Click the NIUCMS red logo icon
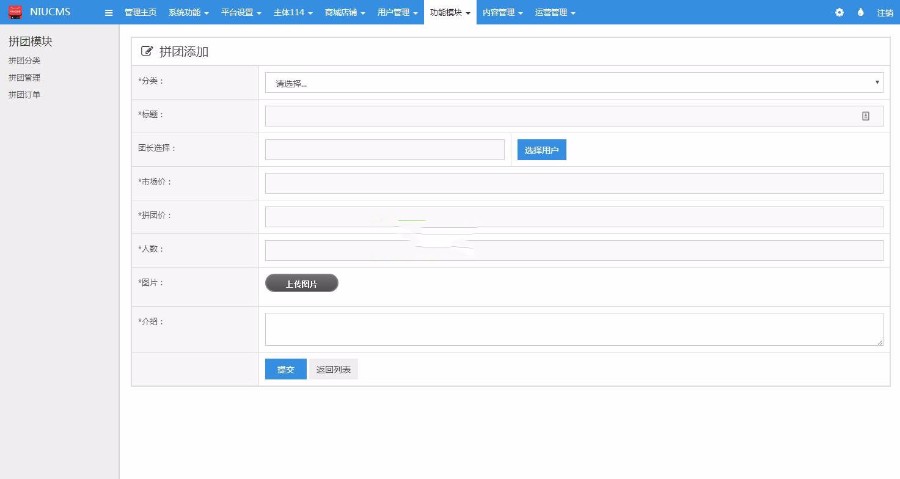The image size is (900, 479). tap(15, 11)
